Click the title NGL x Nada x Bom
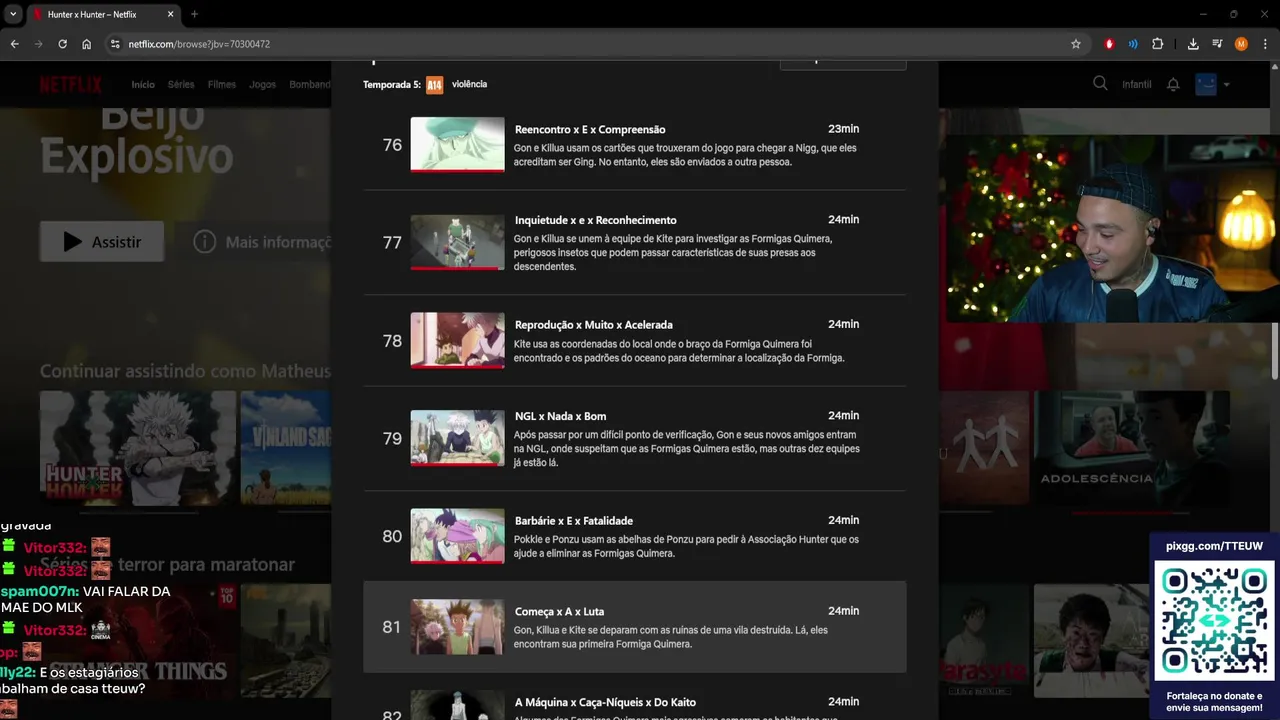 tap(560, 416)
